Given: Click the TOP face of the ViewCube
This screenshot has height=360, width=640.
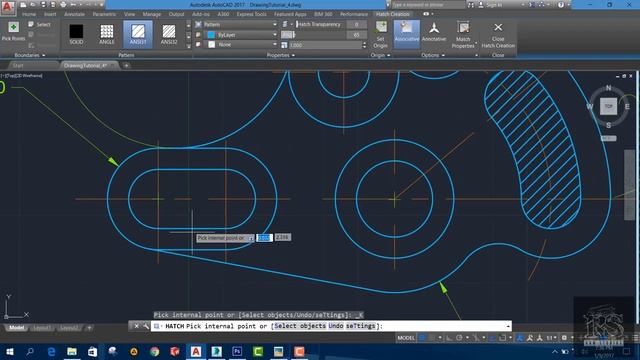Looking at the screenshot, I should coord(608,106).
